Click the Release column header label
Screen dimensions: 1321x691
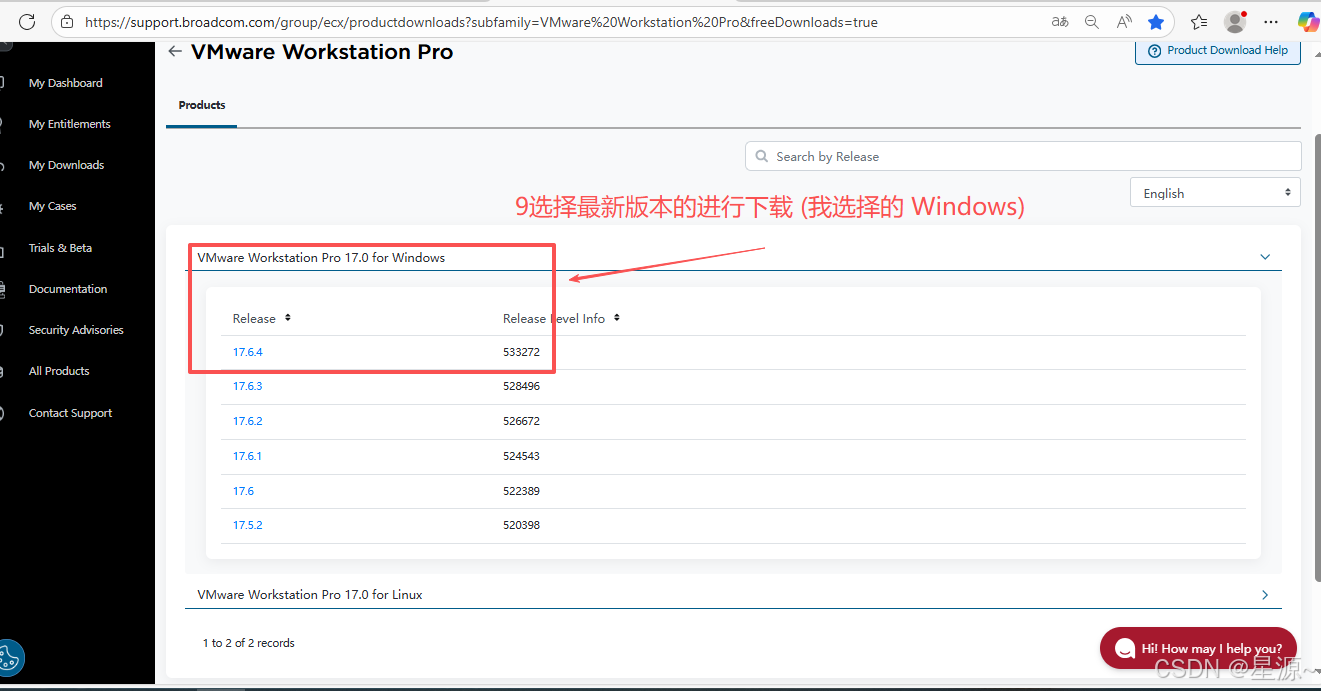point(254,318)
